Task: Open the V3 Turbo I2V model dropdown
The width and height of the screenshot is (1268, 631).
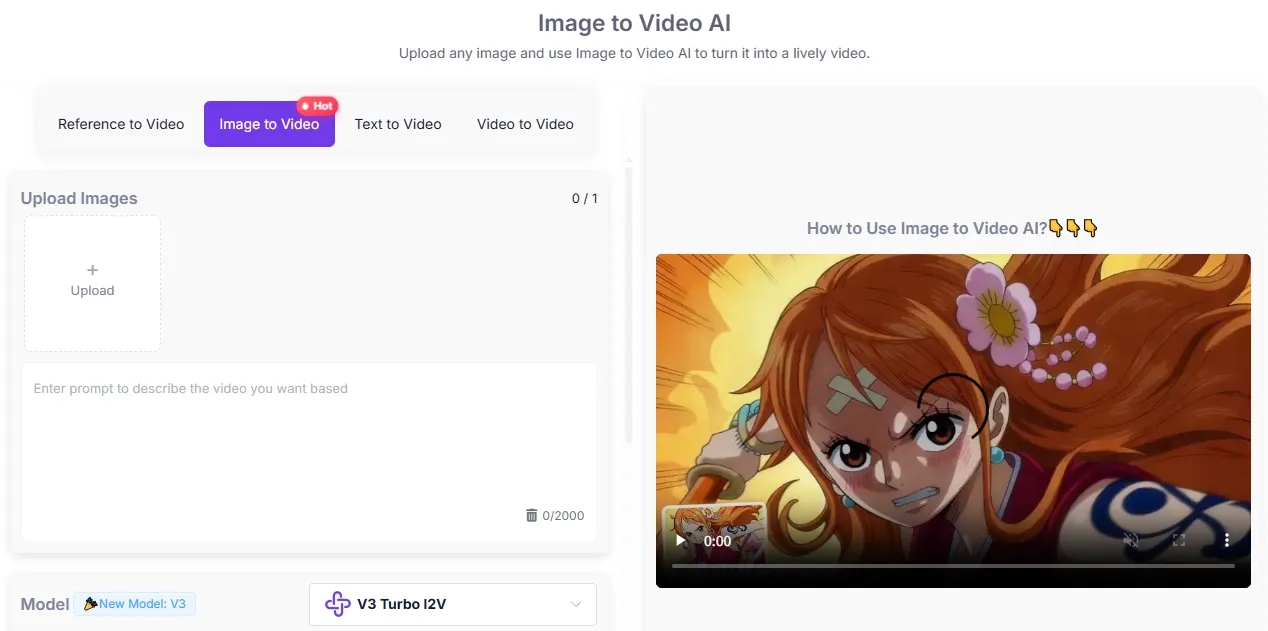Action: pos(452,604)
